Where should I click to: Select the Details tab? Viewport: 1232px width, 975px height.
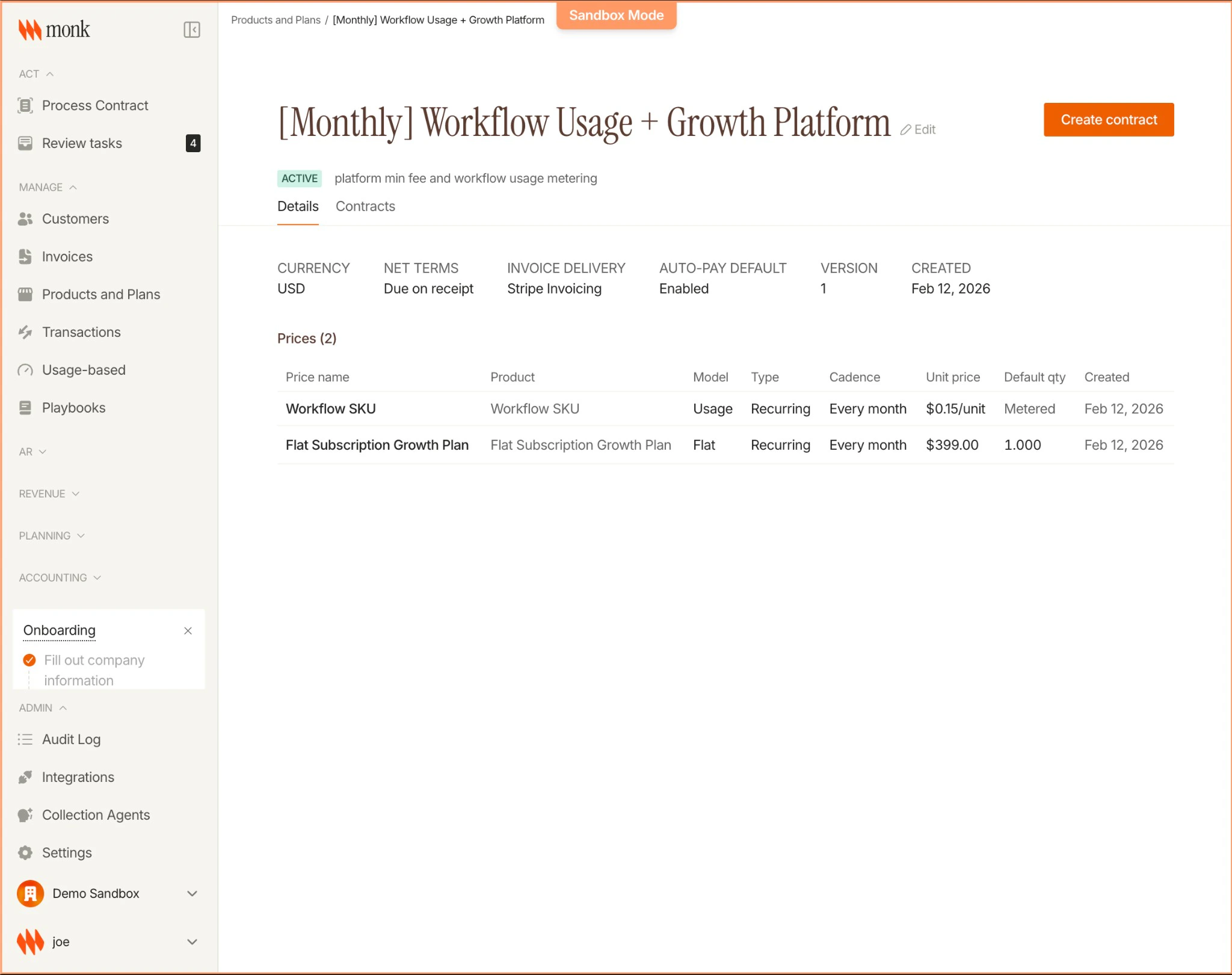click(298, 206)
